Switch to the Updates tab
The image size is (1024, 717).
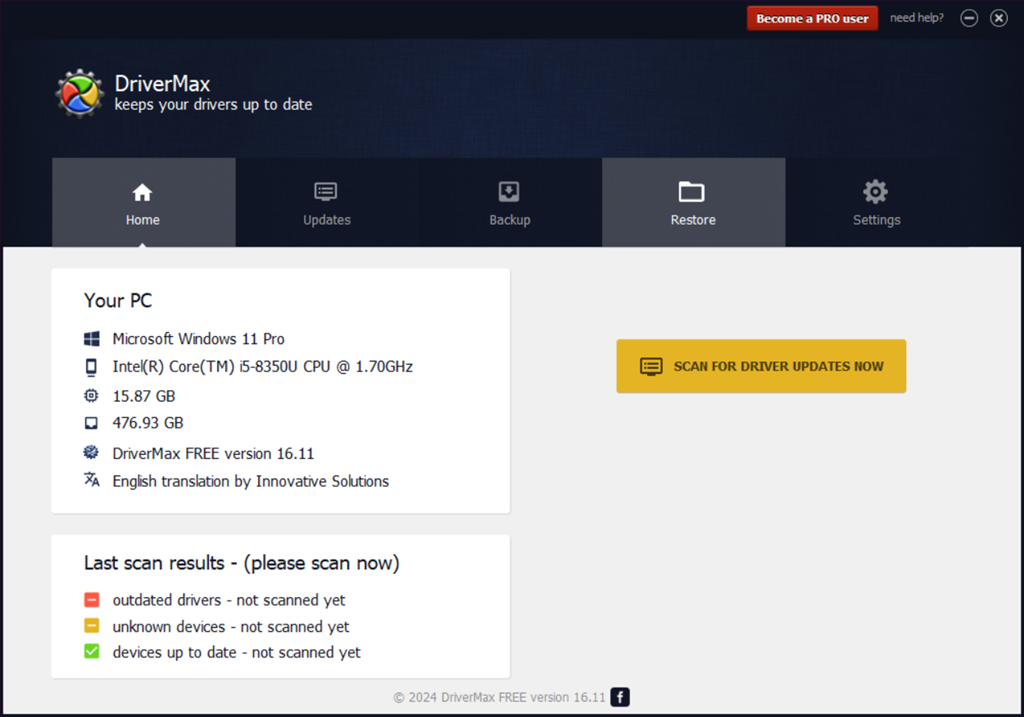[x=327, y=202]
